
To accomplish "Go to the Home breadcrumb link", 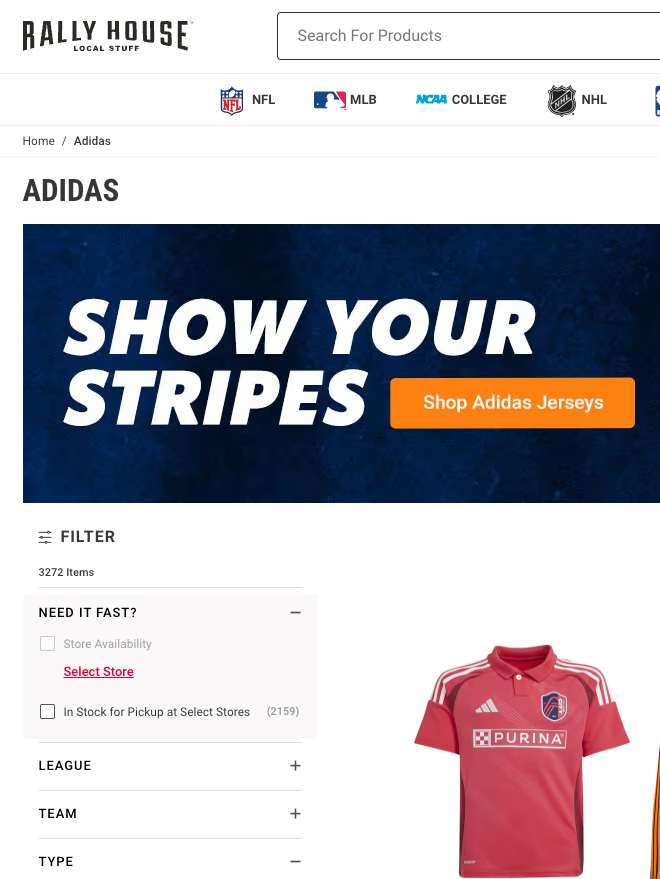I will click(39, 141).
